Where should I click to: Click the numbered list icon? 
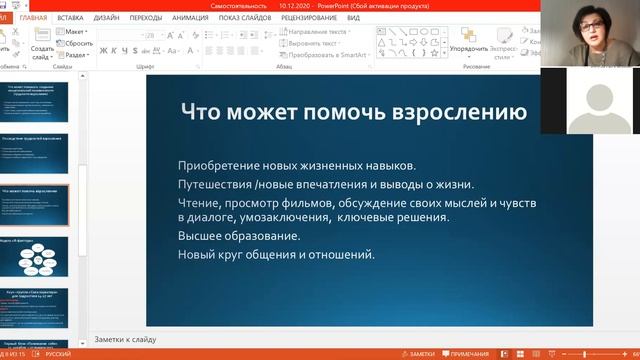pos(226,36)
